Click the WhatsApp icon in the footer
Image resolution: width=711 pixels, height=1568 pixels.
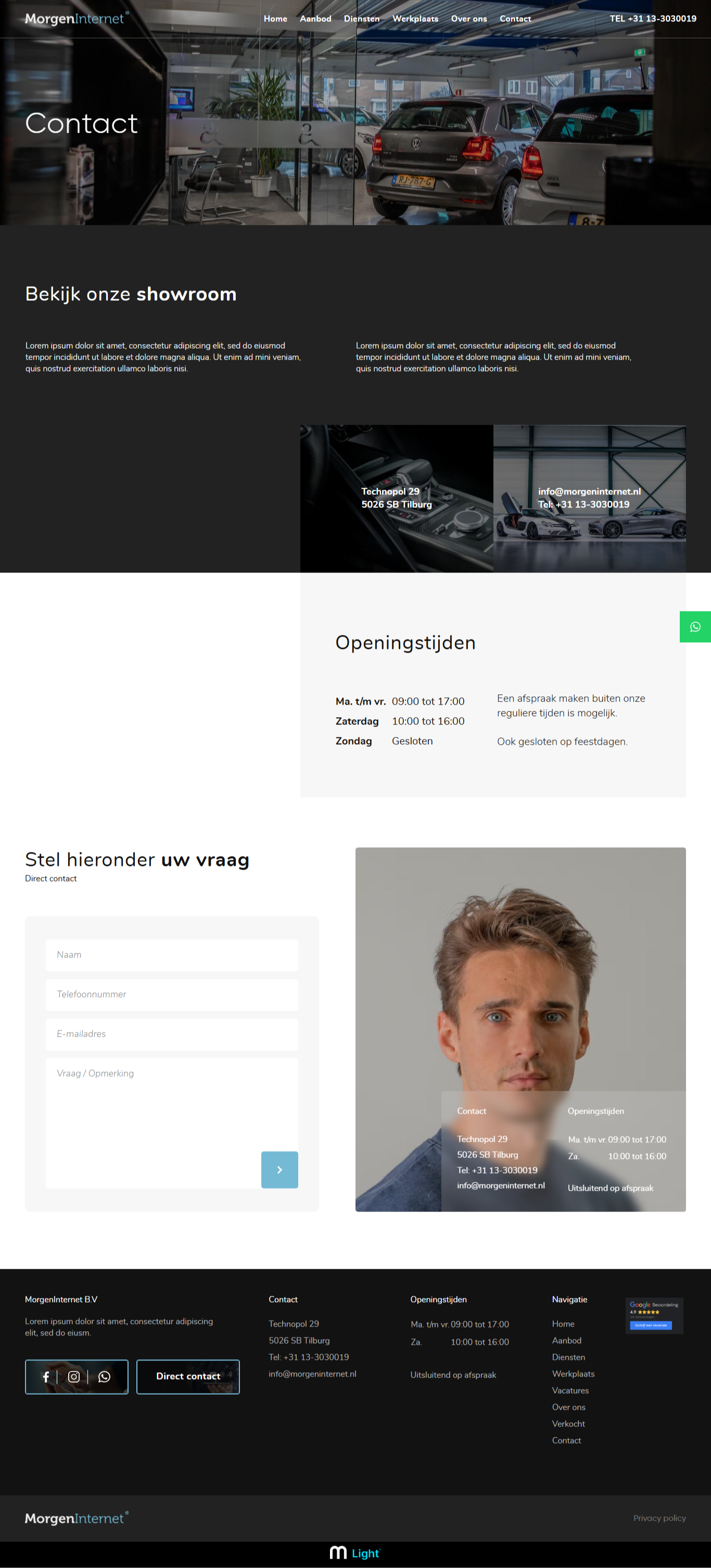pyautogui.click(x=104, y=1376)
